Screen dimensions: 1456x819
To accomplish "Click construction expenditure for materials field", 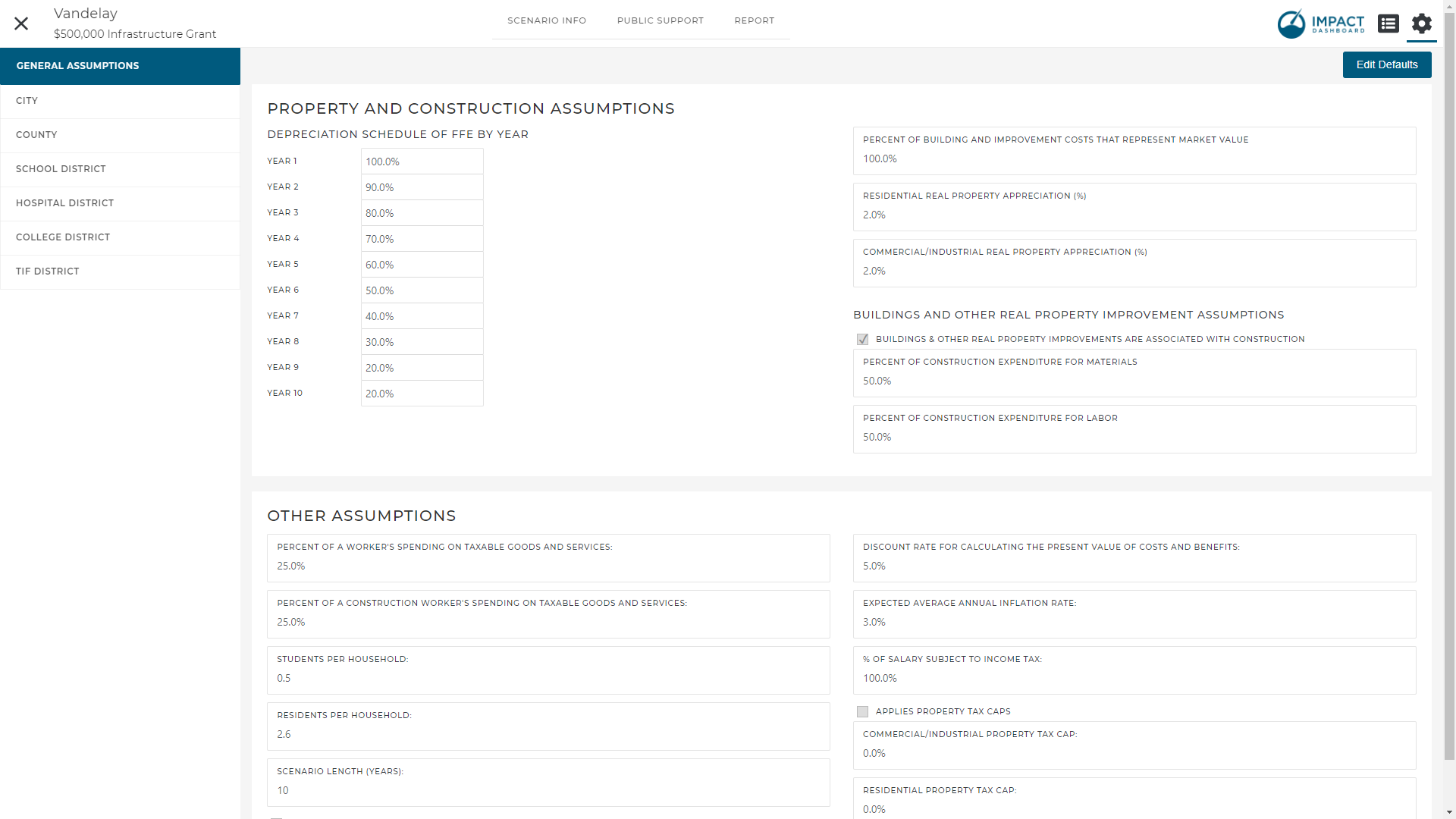I will tap(1134, 373).
